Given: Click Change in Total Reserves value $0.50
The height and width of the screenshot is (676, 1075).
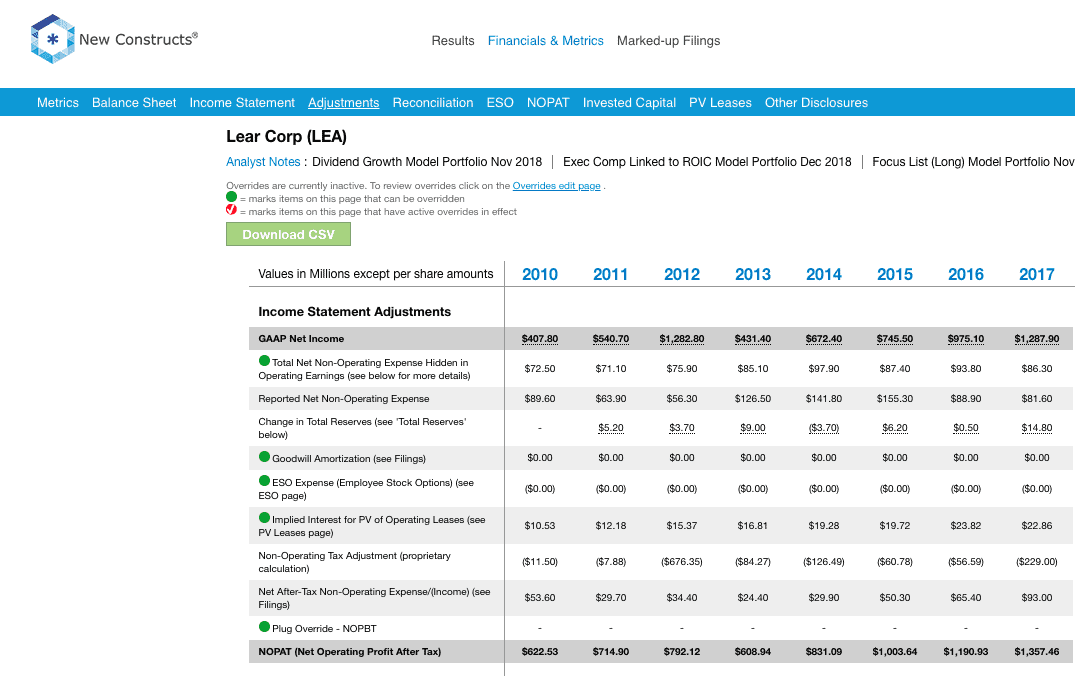Looking at the screenshot, I should coord(965,428).
